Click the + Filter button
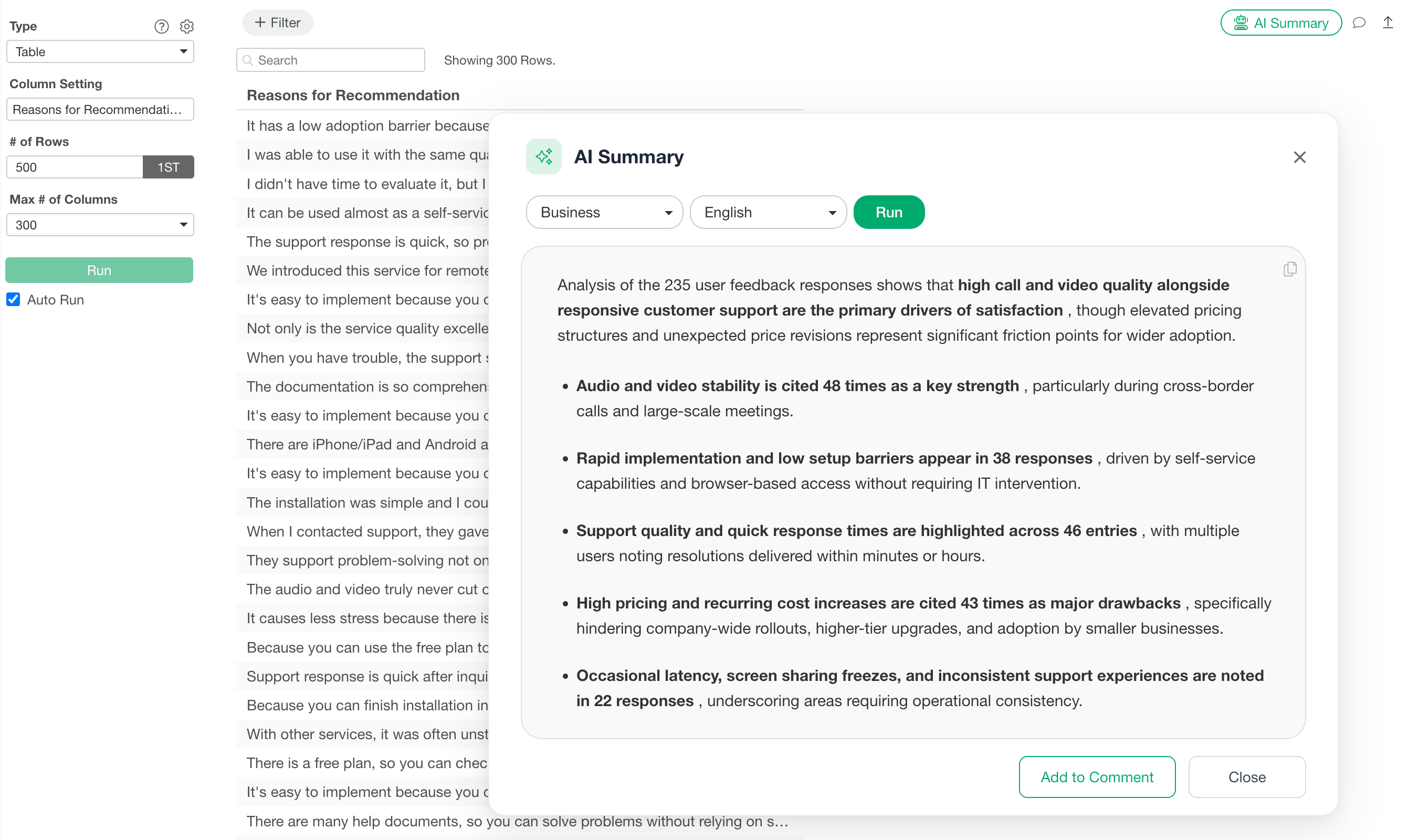This screenshot has height=840, width=1408. click(x=277, y=23)
